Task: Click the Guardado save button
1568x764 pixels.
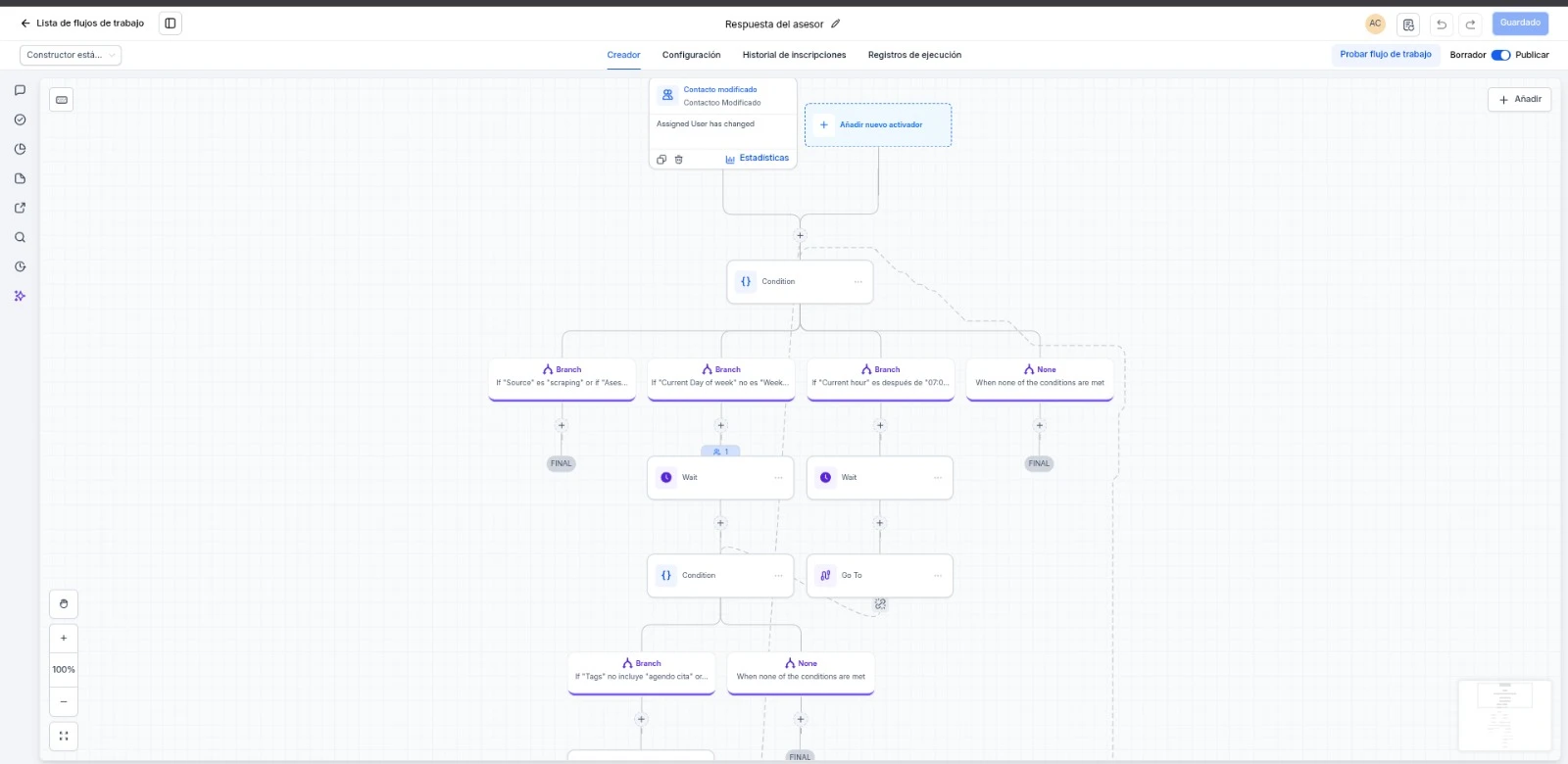Action: pyautogui.click(x=1520, y=24)
